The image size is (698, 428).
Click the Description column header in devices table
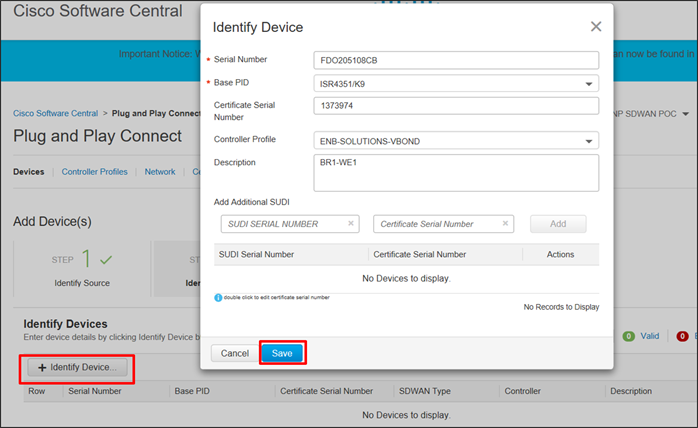tap(631, 391)
